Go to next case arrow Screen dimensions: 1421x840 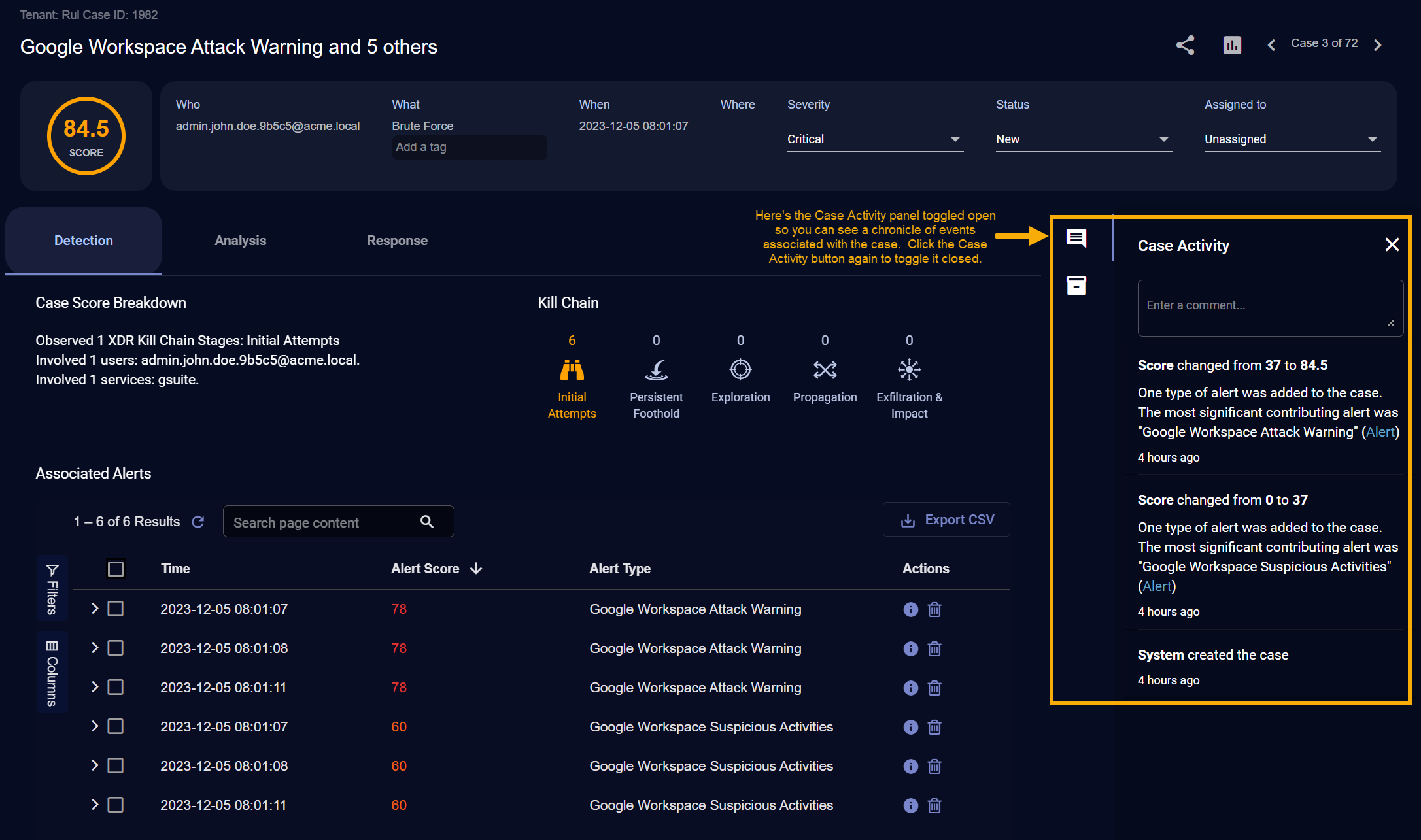point(1378,45)
